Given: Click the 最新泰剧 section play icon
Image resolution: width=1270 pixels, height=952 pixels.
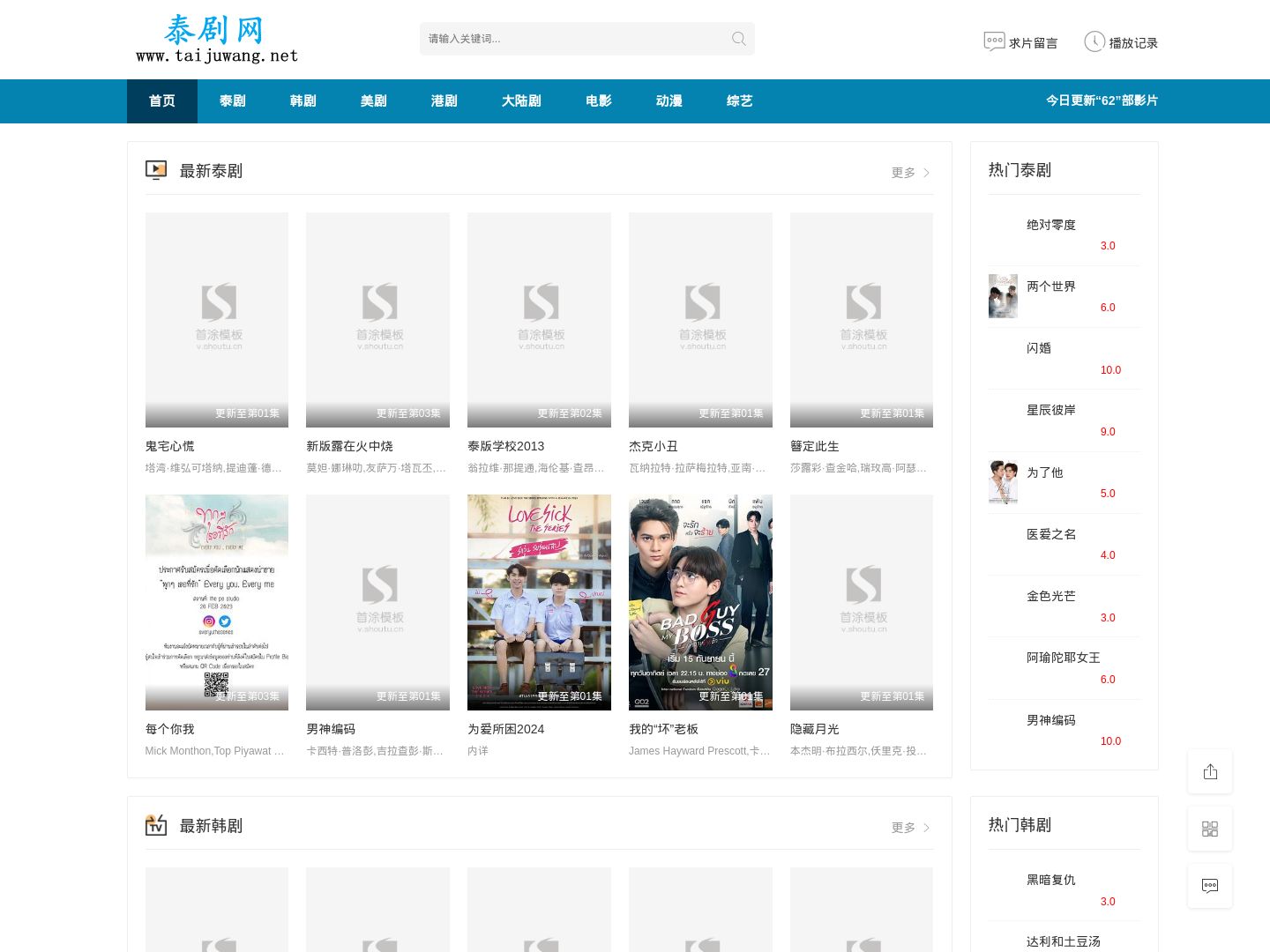Looking at the screenshot, I should click(x=156, y=170).
